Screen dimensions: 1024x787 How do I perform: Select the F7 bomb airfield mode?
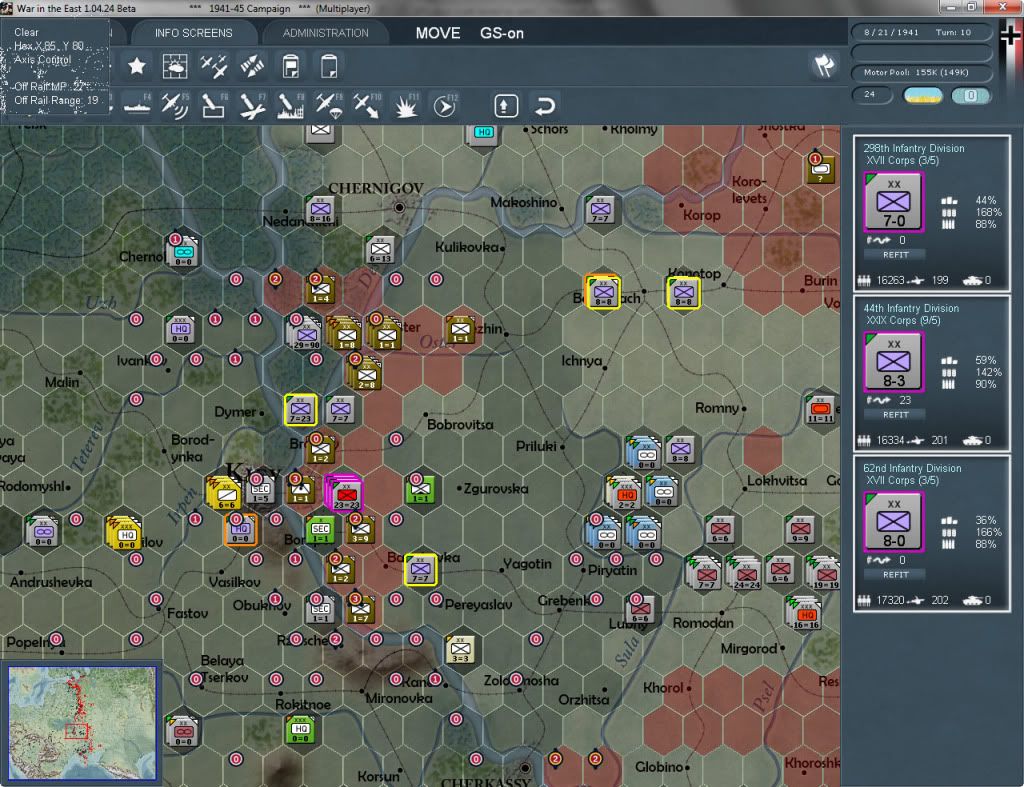[252, 106]
